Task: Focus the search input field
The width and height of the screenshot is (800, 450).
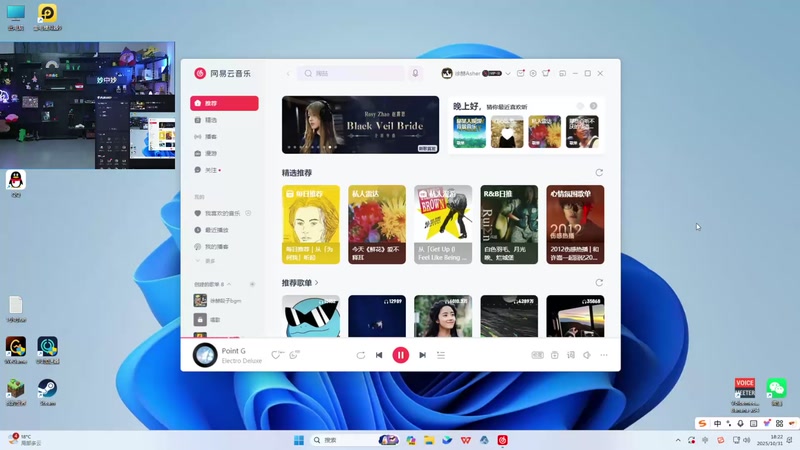Action: point(352,73)
